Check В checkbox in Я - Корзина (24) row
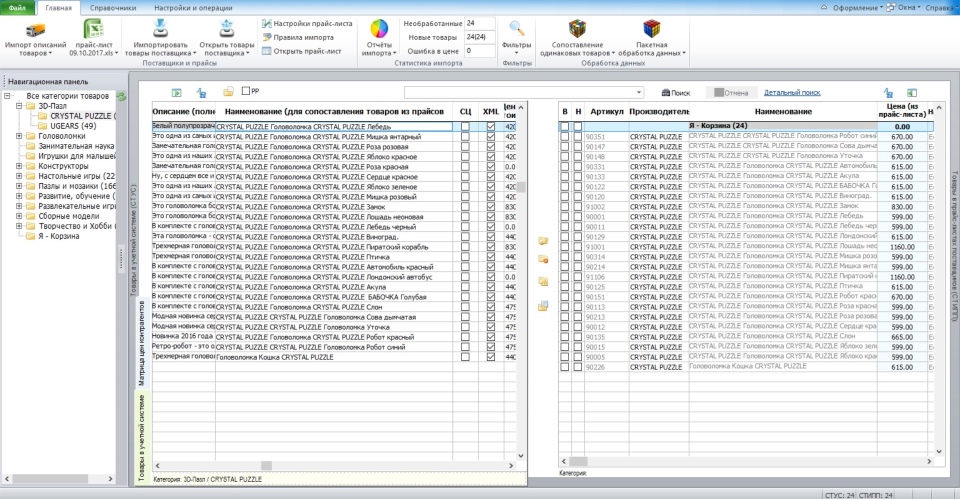Image resolution: width=960 pixels, height=499 pixels. (x=564, y=127)
